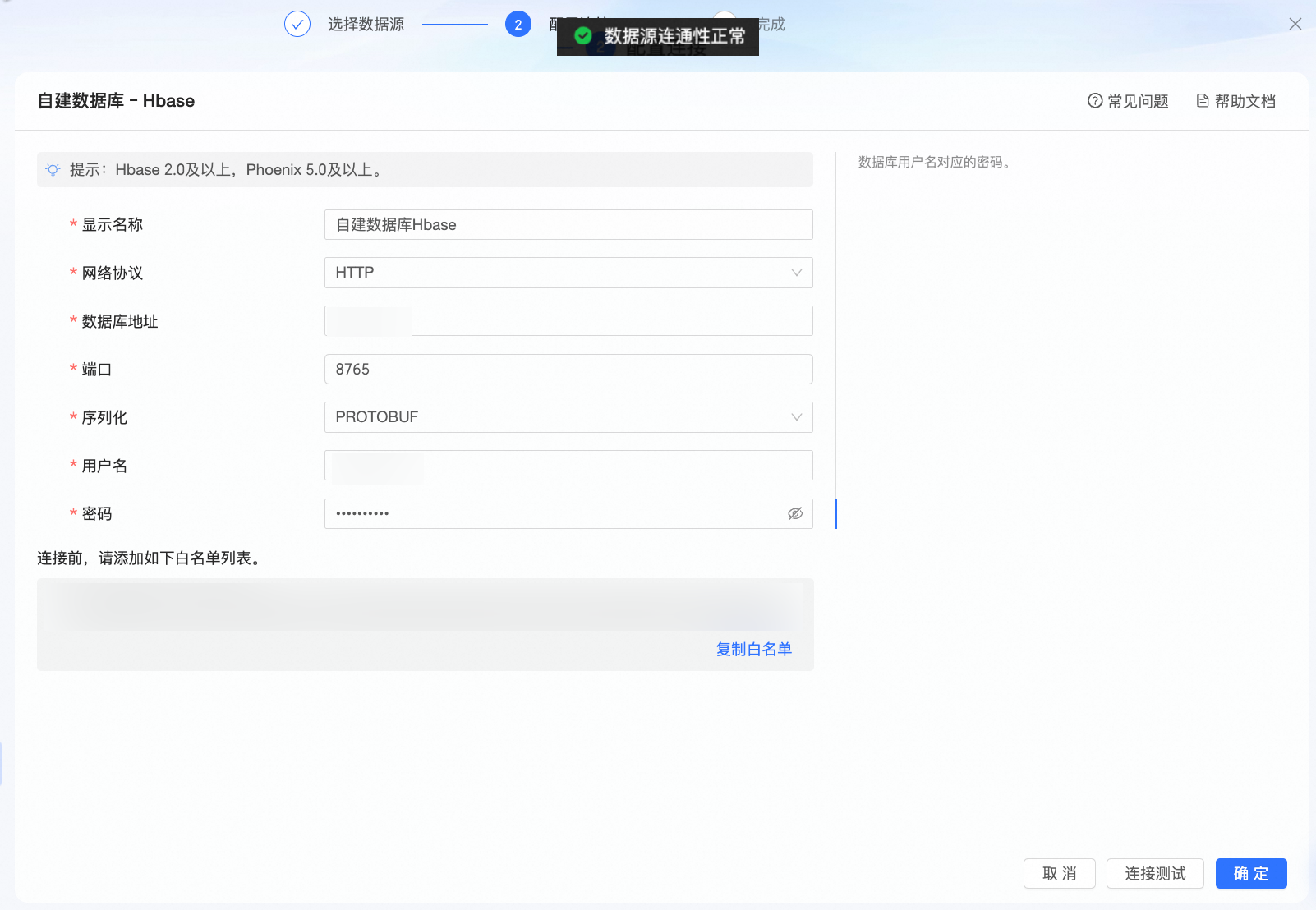Copy whitelist via 复制白名单 link

pyautogui.click(x=753, y=650)
